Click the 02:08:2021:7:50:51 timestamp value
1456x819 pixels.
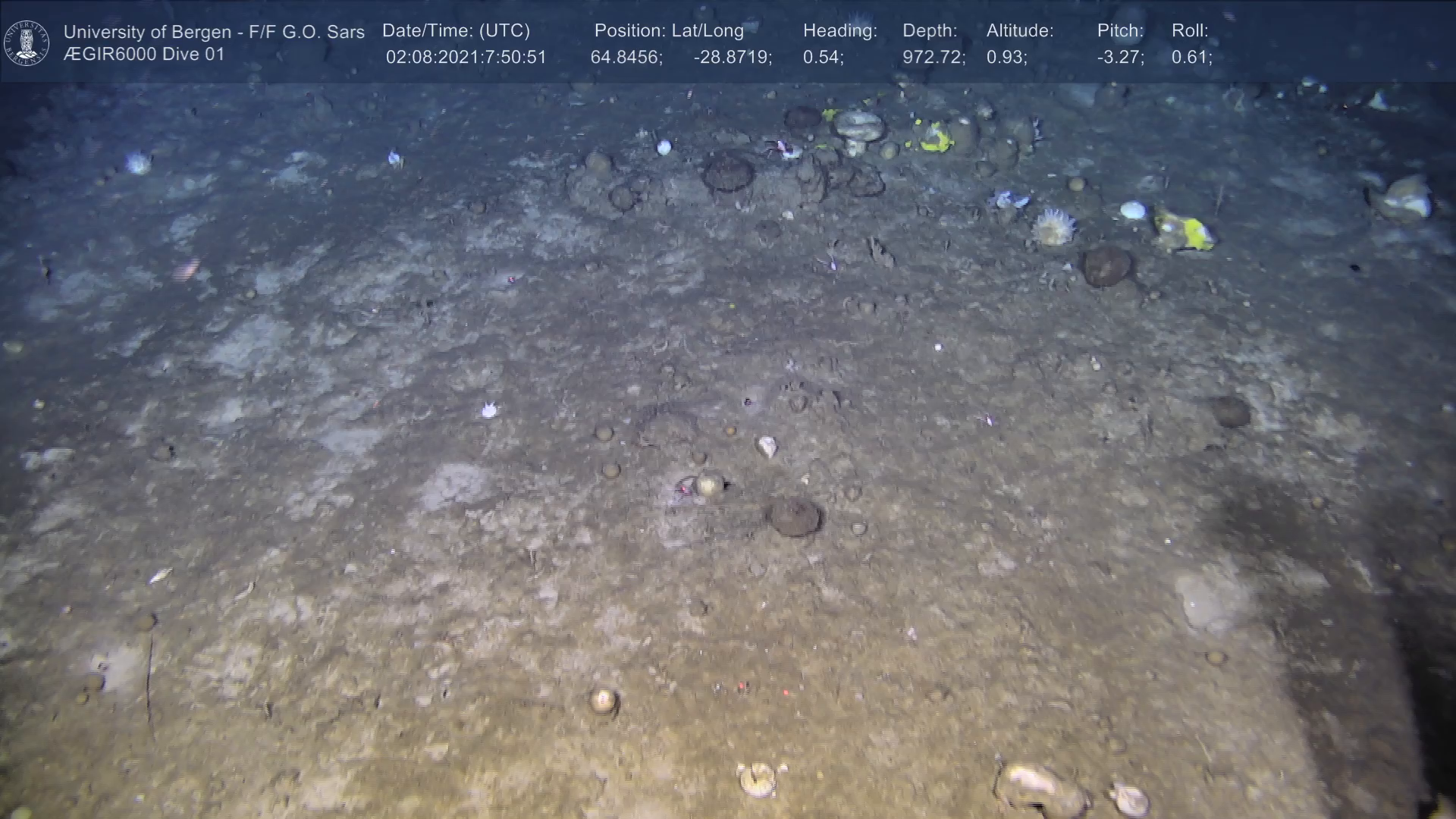[x=466, y=58]
